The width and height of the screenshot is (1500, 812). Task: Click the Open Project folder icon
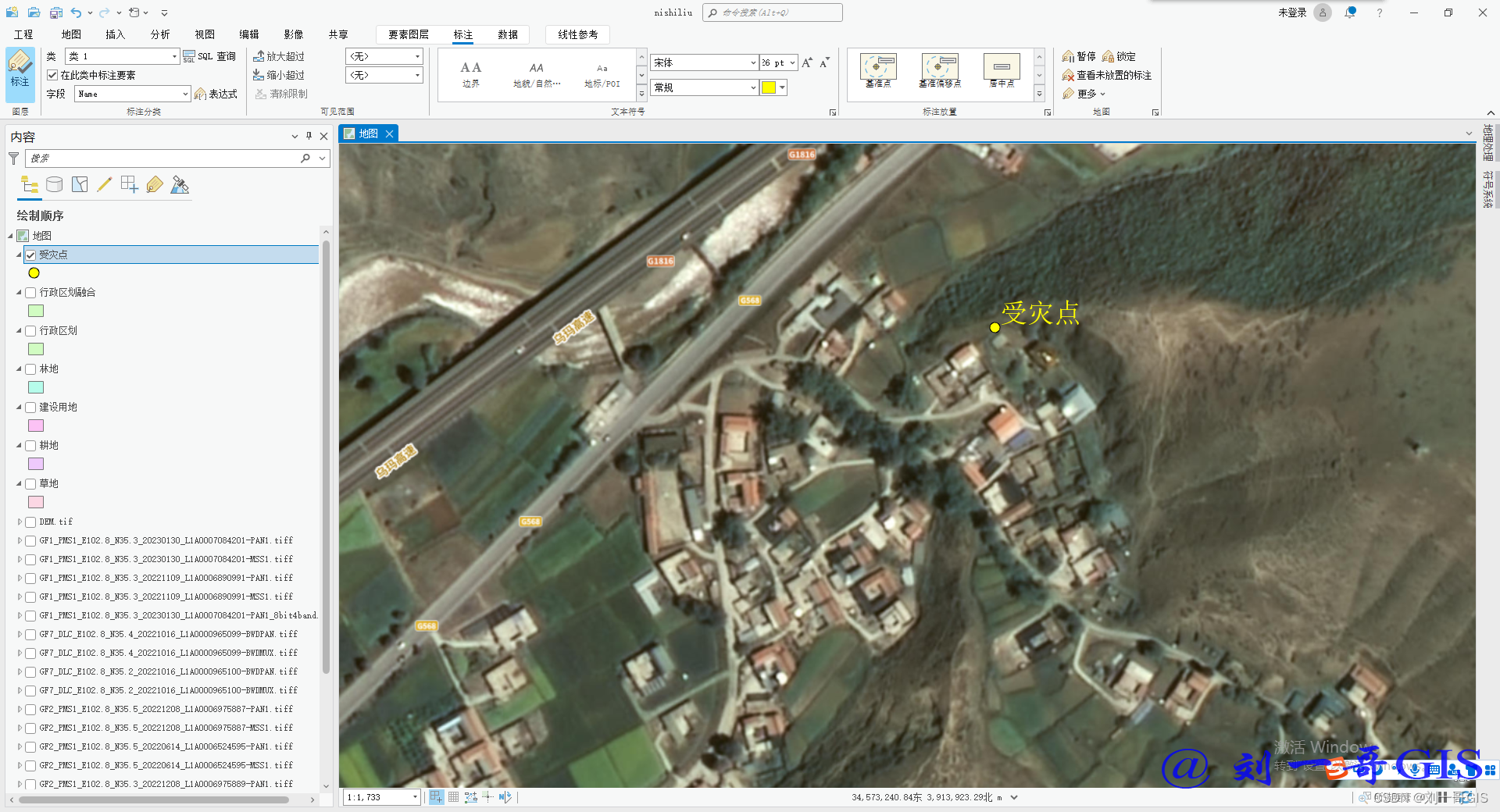point(34,12)
